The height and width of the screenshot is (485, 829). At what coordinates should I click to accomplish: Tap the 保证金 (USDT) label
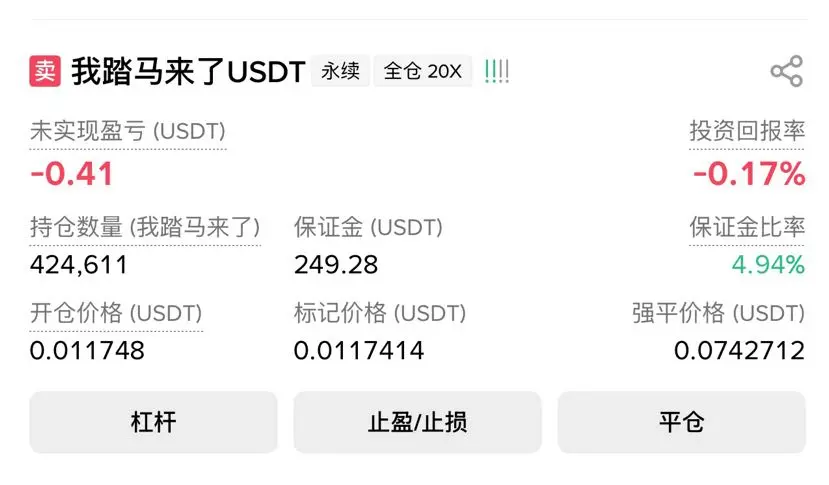point(369,227)
